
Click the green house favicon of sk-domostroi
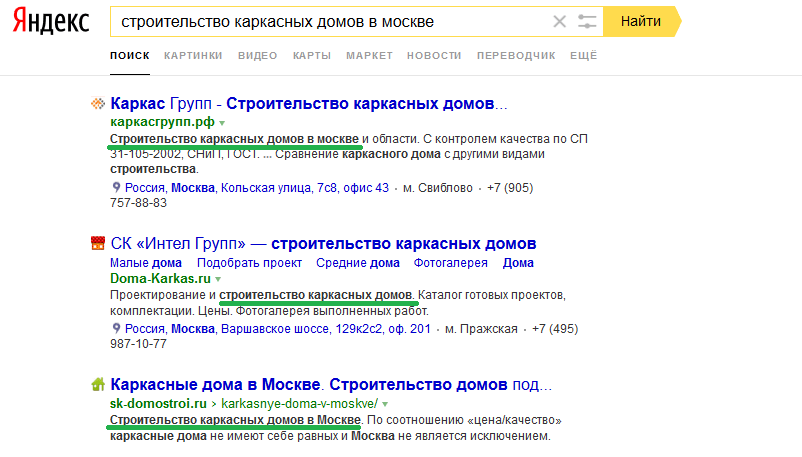coord(98,383)
